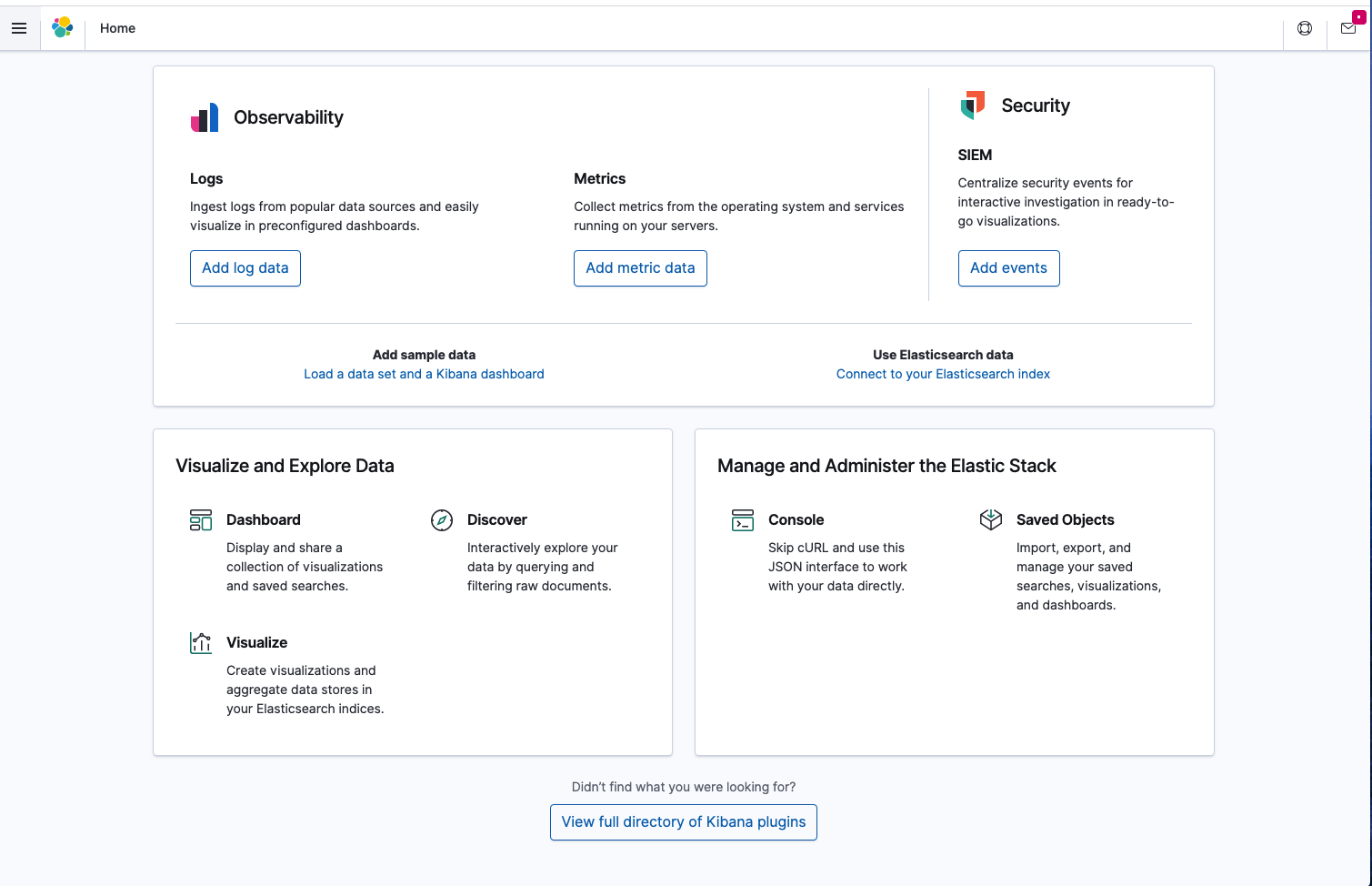Open the newsfeed mail icon
1372x886 pixels.
[x=1348, y=28]
